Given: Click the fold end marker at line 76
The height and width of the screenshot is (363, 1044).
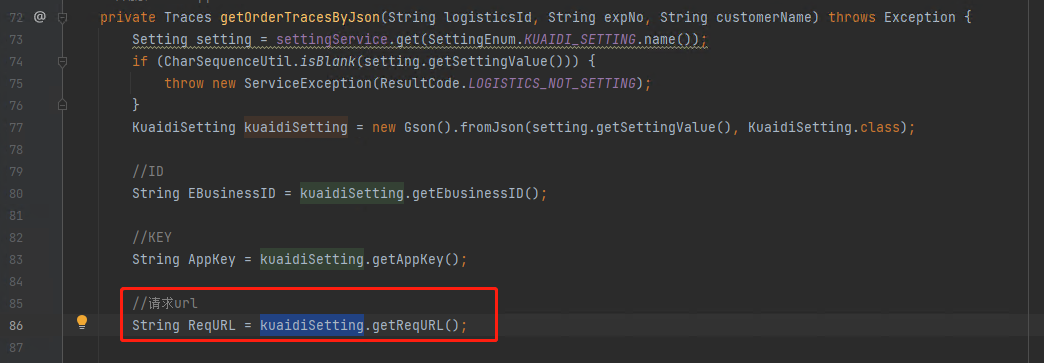Looking at the screenshot, I should coord(62,105).
